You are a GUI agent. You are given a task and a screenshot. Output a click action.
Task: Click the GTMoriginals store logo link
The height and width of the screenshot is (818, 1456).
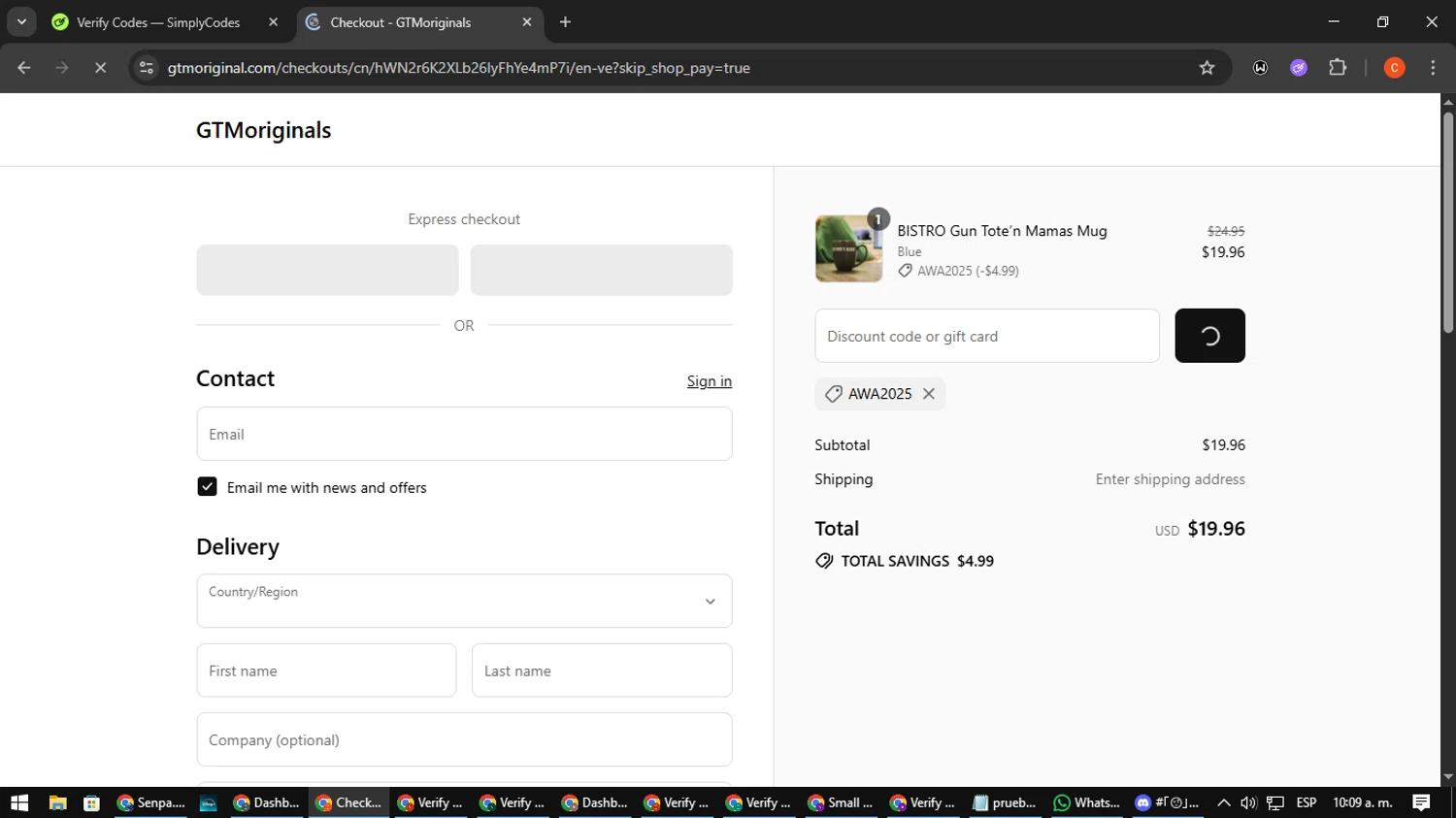click(x=263, y=130)
